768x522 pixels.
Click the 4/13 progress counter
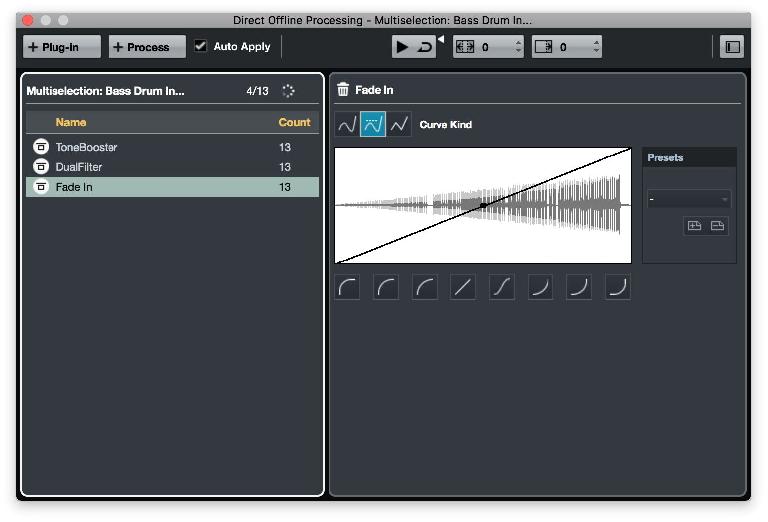(257, 91)
